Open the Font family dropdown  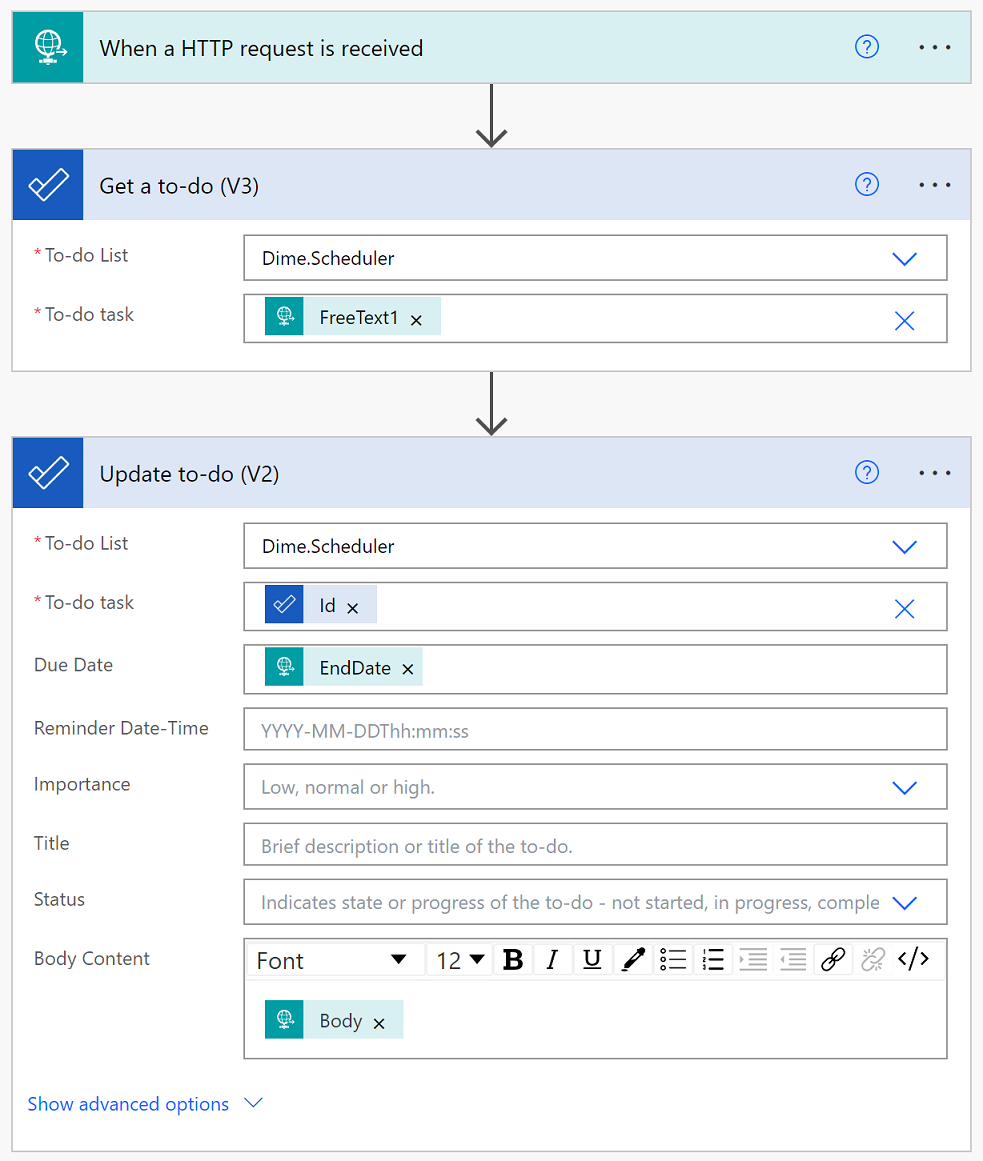333,960
